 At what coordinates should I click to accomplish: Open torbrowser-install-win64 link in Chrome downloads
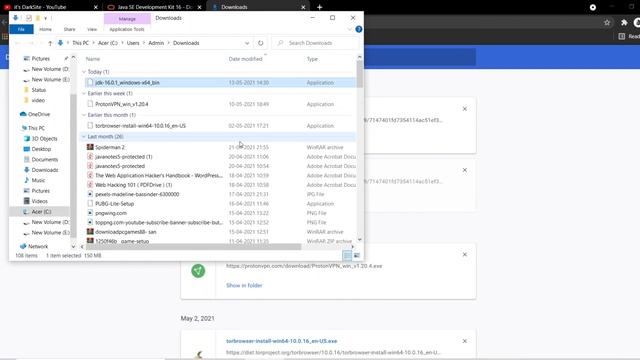tap(282, 341)
